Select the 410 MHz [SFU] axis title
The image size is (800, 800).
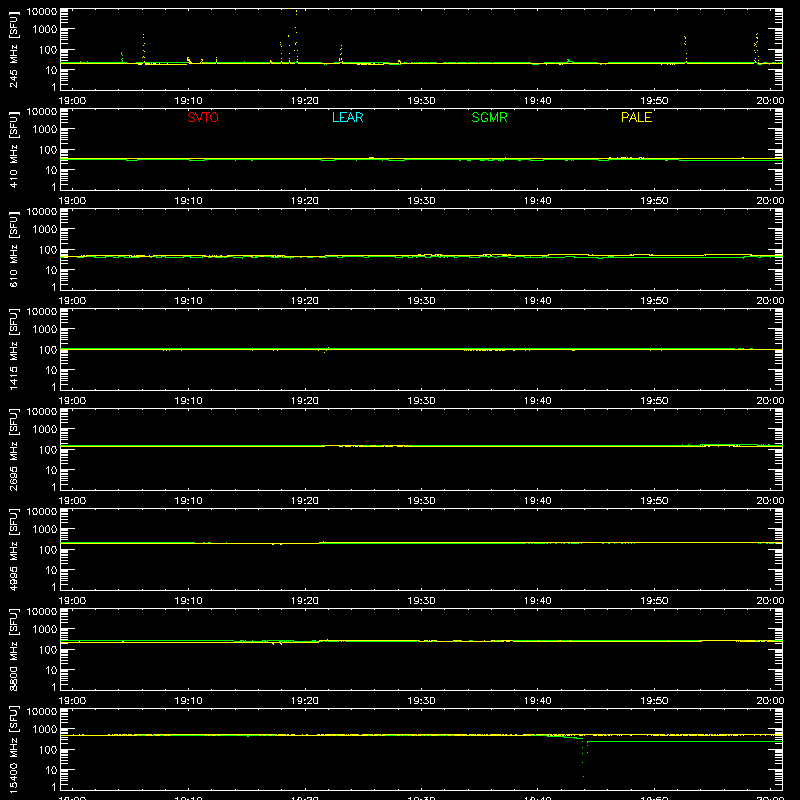click(x=13, y=149)
